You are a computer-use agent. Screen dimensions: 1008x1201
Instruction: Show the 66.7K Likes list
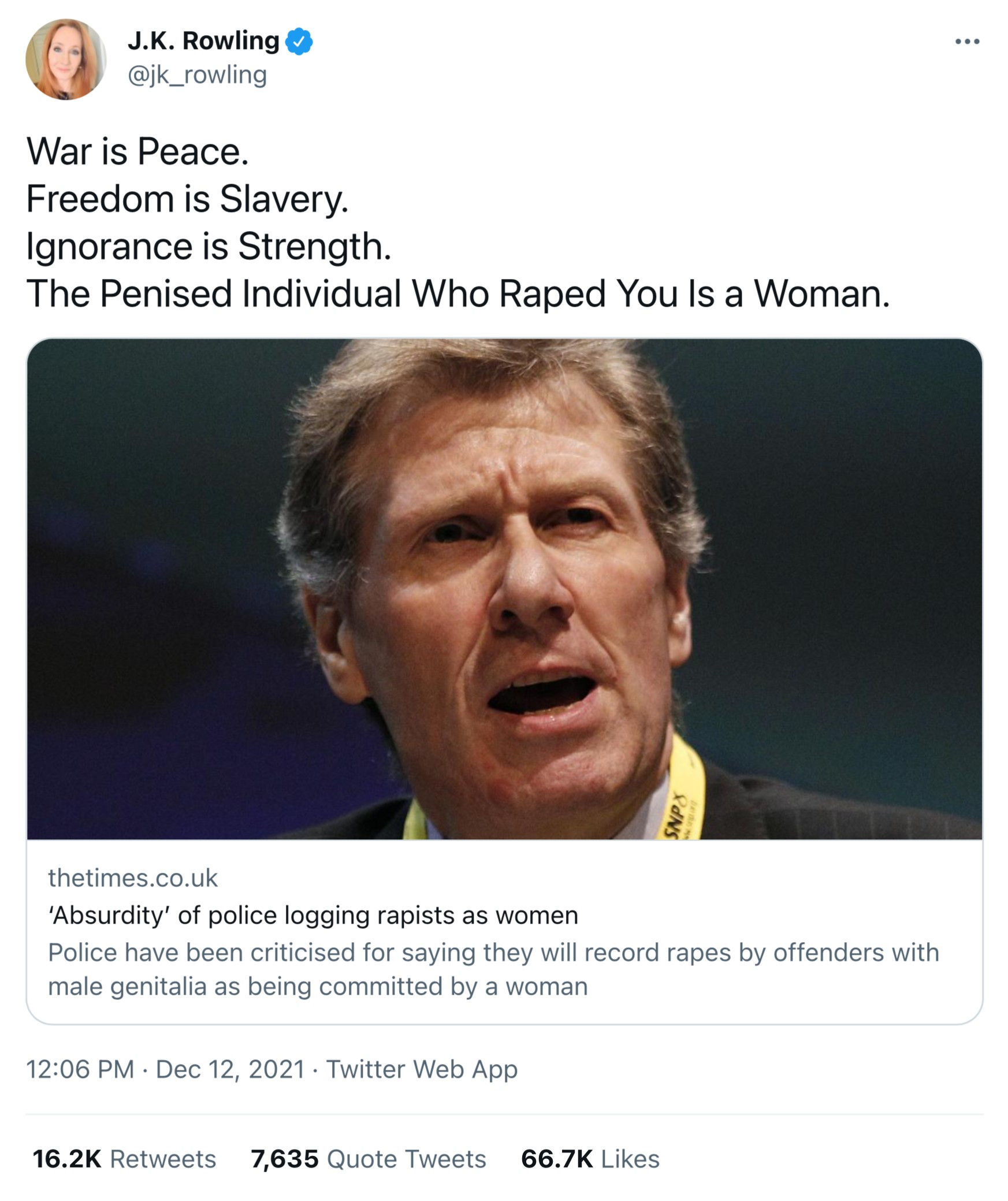(x=590, y=1159)
